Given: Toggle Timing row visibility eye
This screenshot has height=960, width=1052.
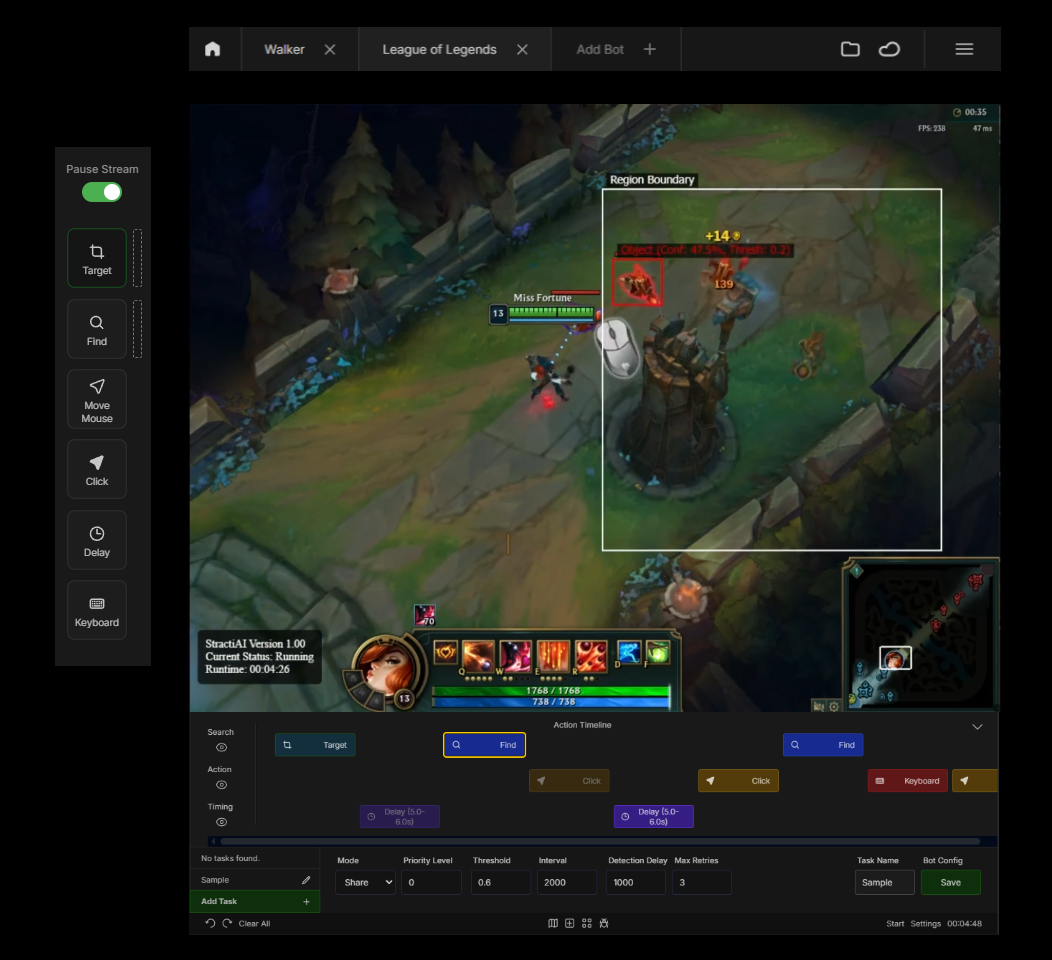Looking at the screenshot, I should pyautogui.click(x=221, y=822).
